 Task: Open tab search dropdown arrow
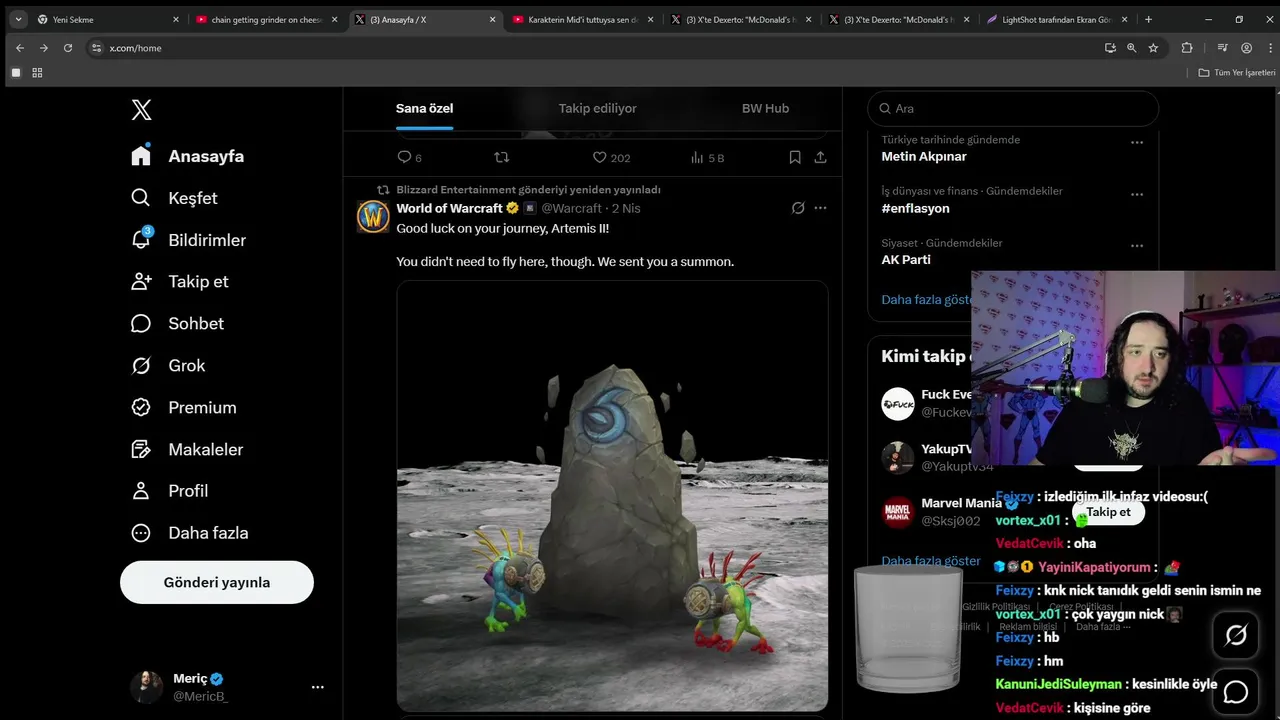18,19
